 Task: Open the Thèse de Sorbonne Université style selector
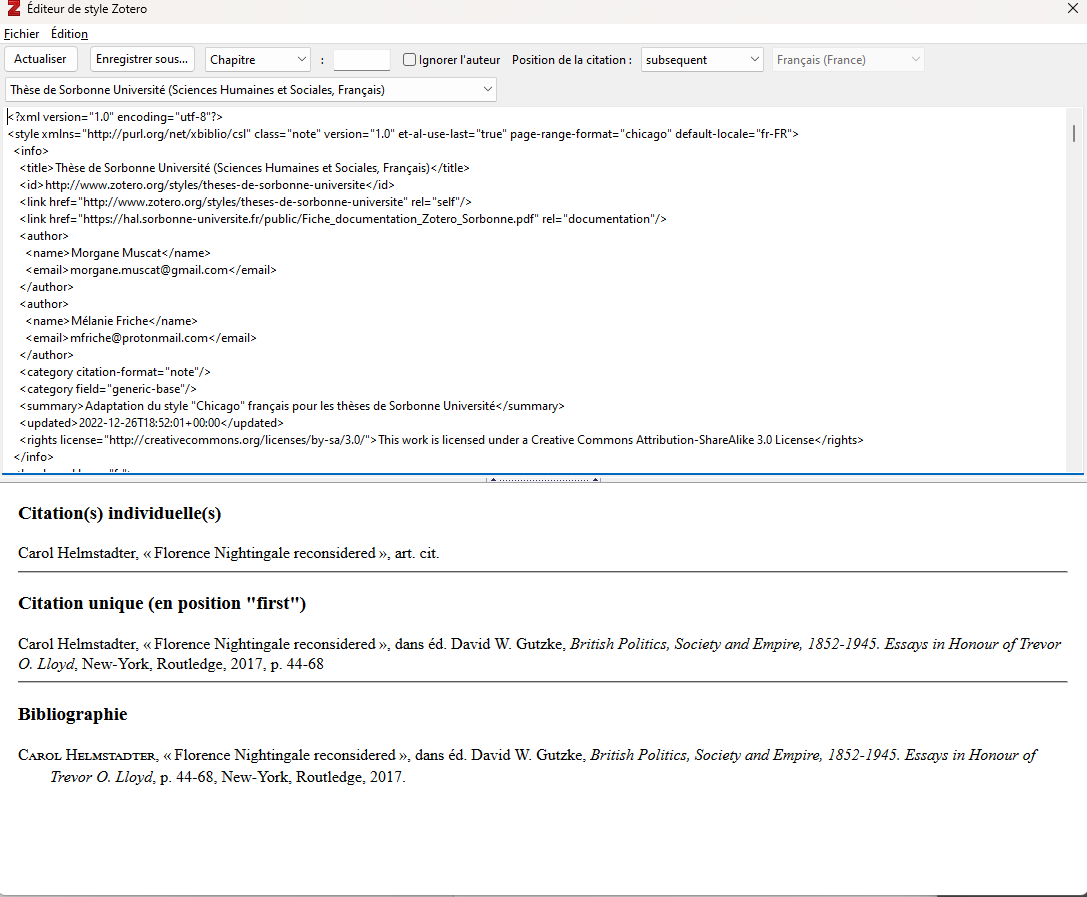pos(250,89)
